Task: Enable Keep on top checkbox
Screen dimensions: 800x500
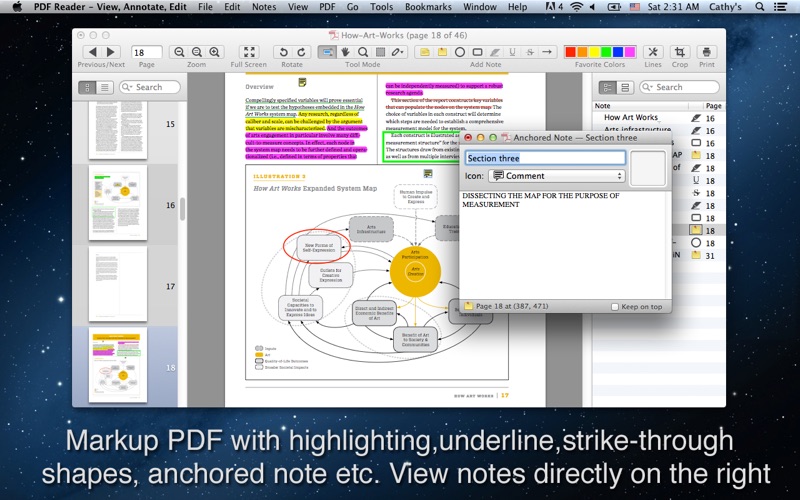Action: 615,307
